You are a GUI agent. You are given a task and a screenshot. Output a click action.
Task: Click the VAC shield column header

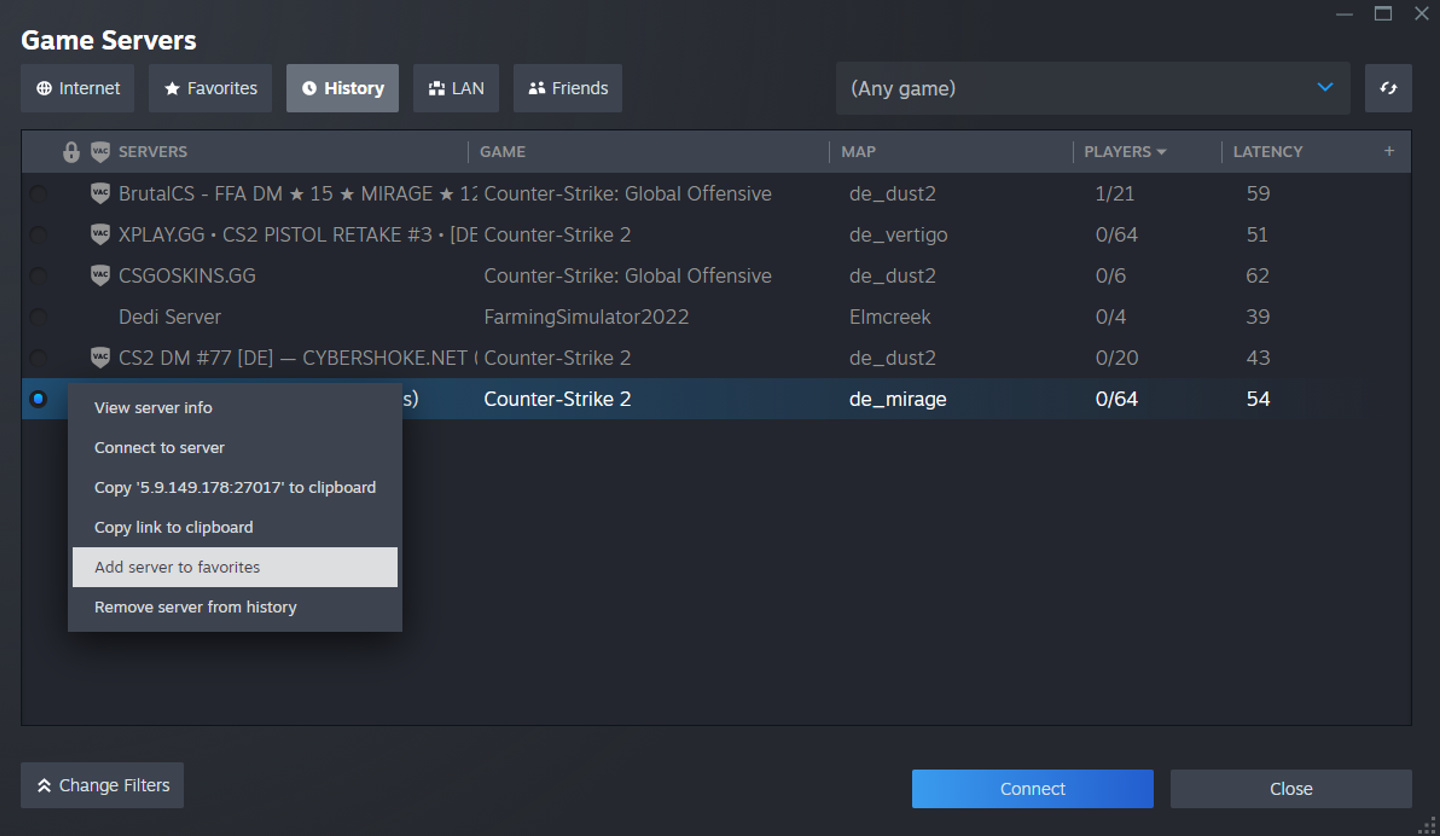pyautogui.click(x=100, y=151)
